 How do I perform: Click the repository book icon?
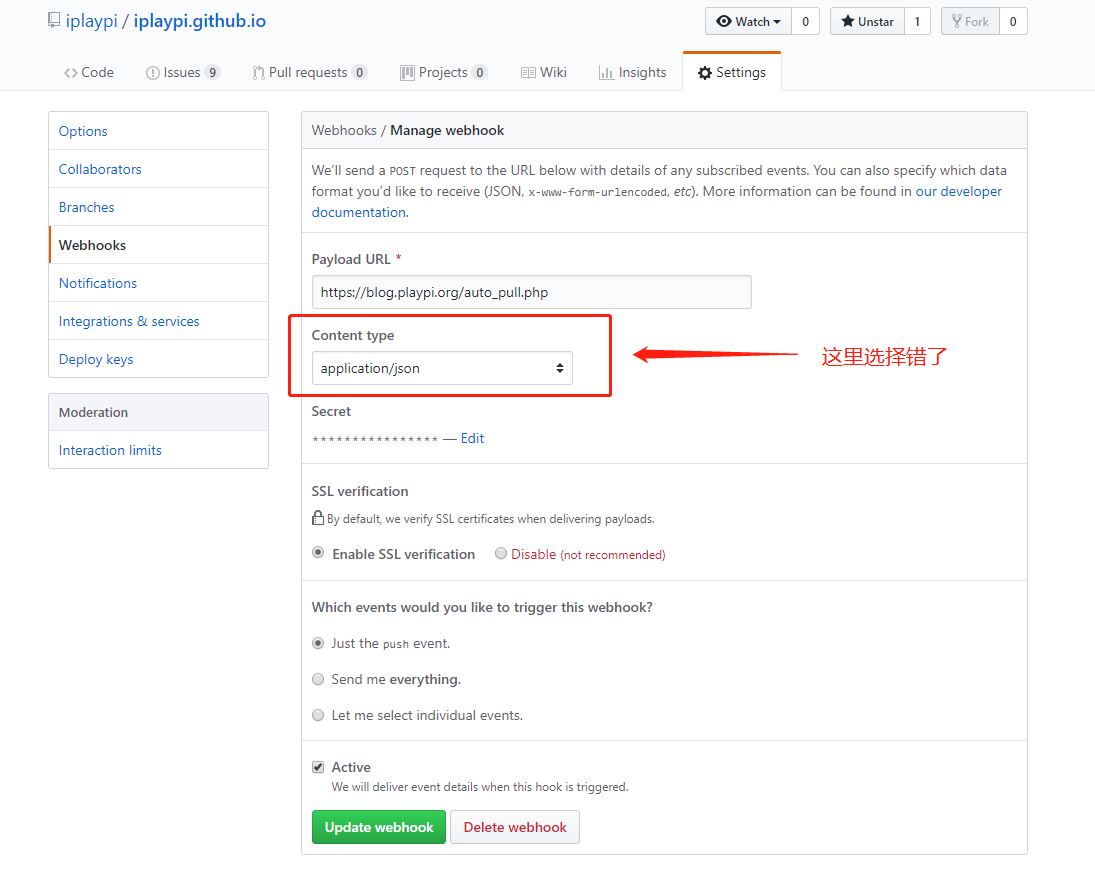pyautogui.click(x=54, y=21)
